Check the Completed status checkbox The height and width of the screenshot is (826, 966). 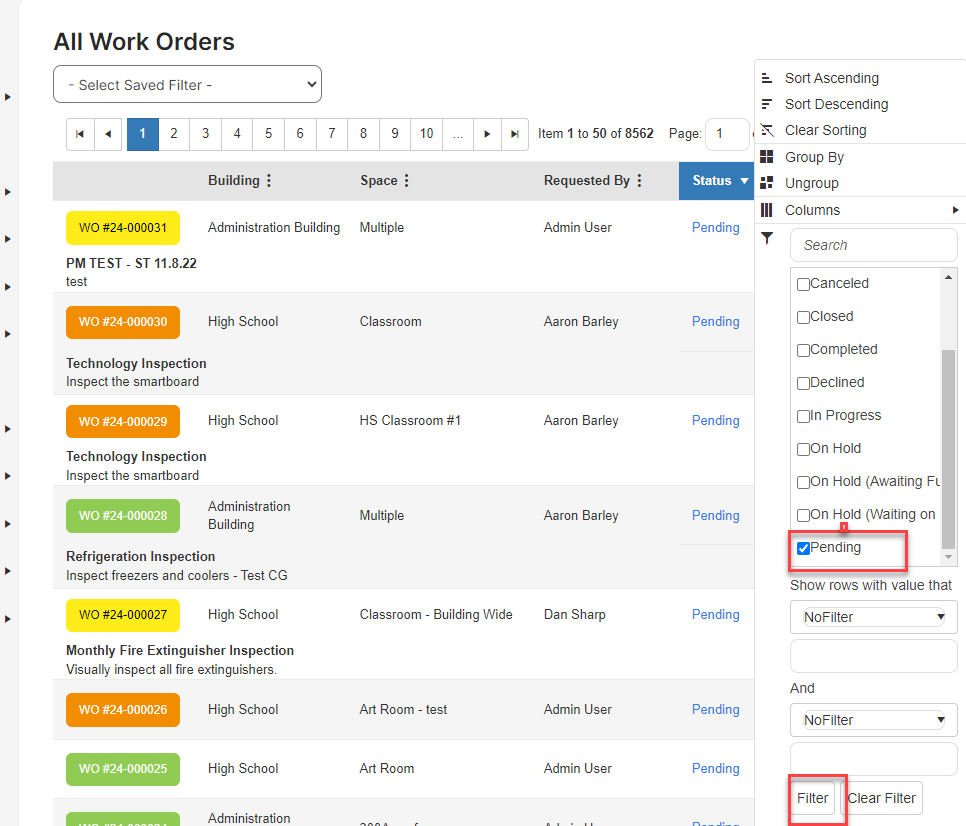tap(803, 350)
